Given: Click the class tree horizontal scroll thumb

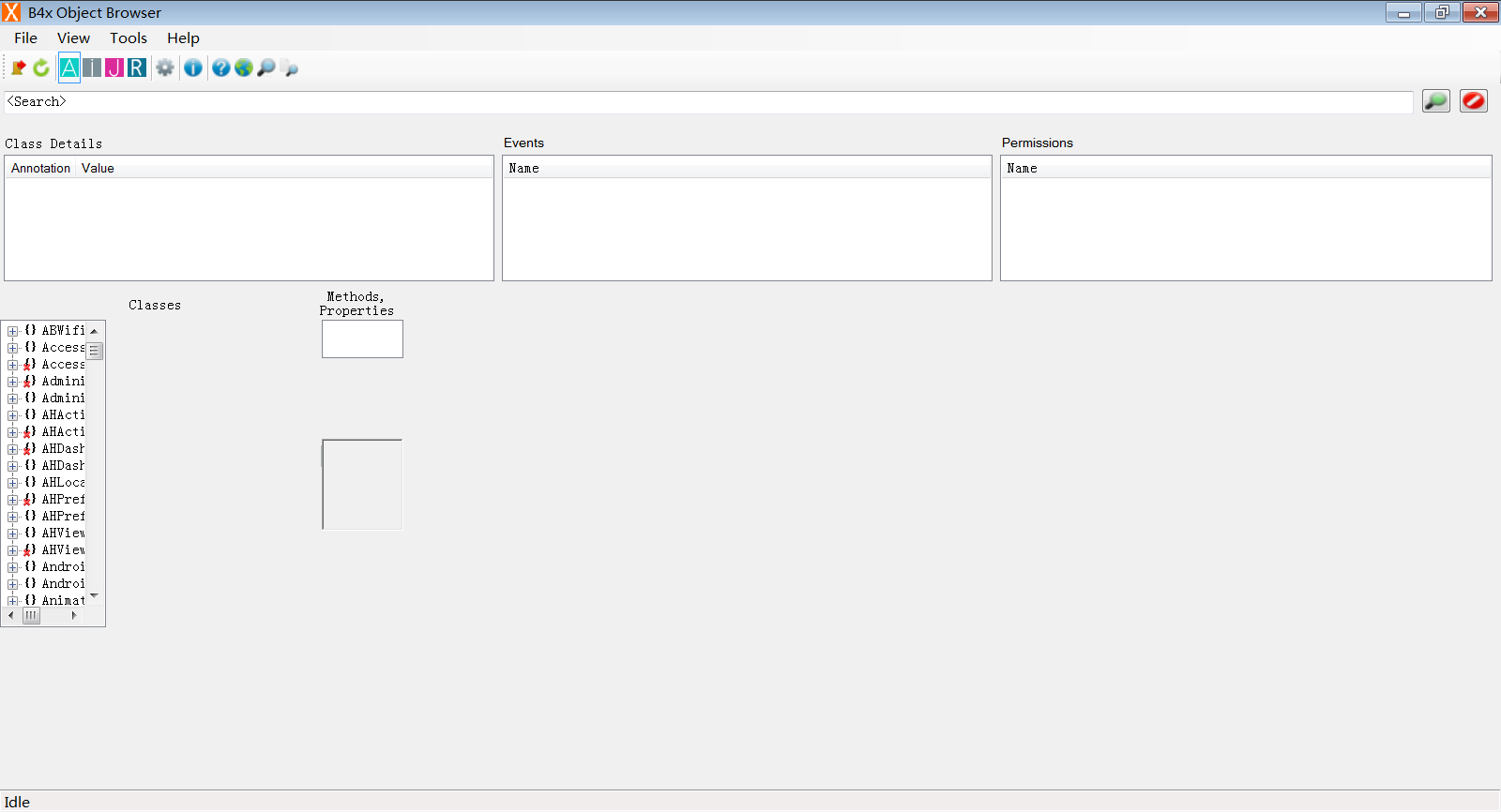Looking at the screenshot, I should (32, 616).
